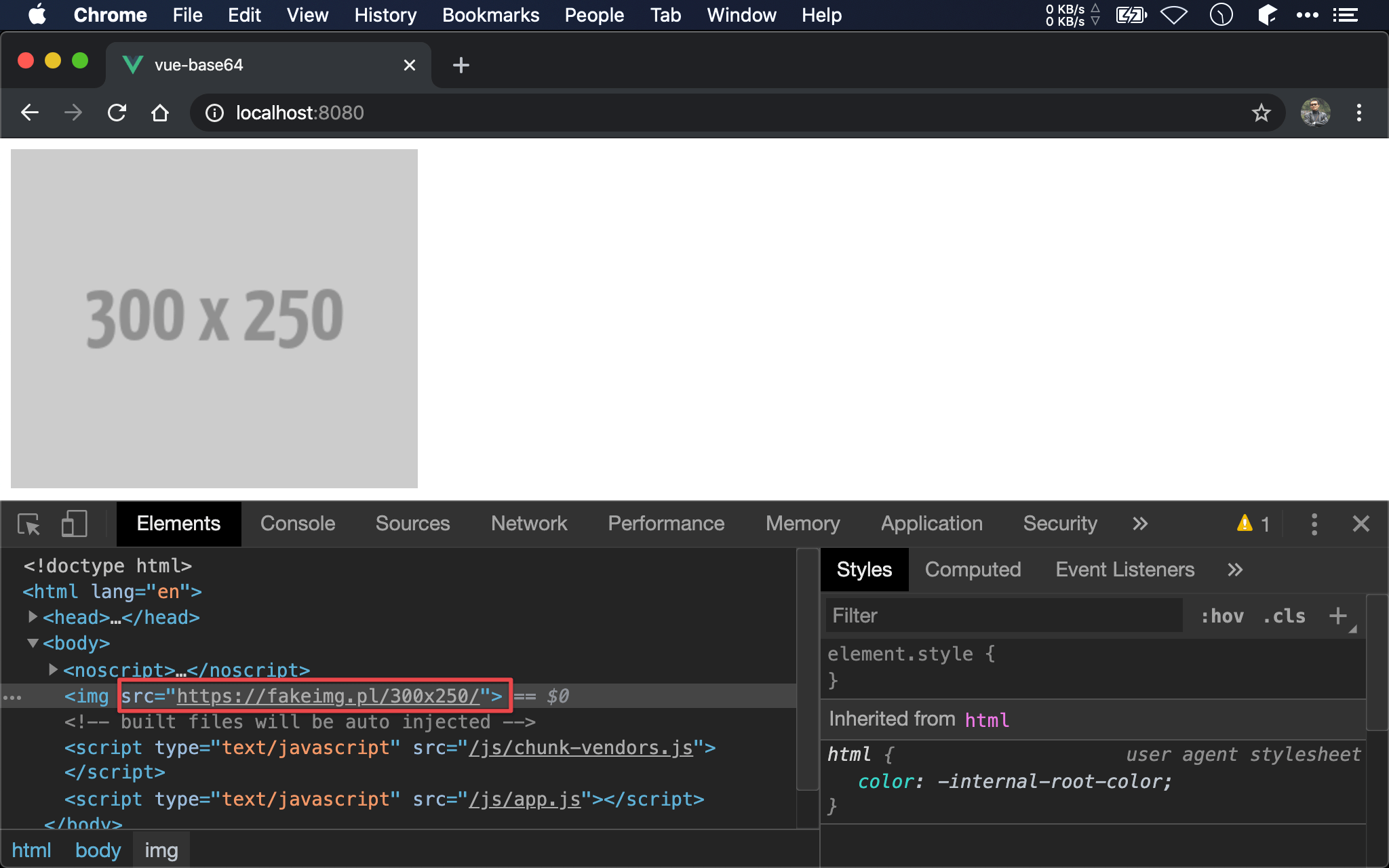The image size is (1389, 868).
Task: Switch to the Security panel
Action: (1060, 524)
